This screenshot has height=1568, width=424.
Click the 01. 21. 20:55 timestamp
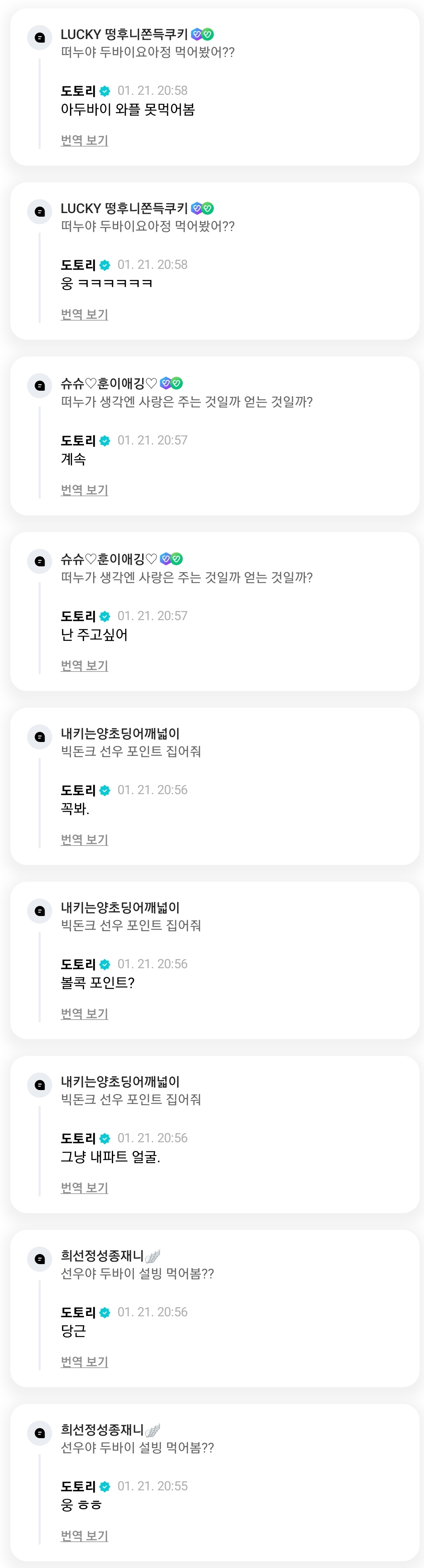click(x=152, y=1486)
